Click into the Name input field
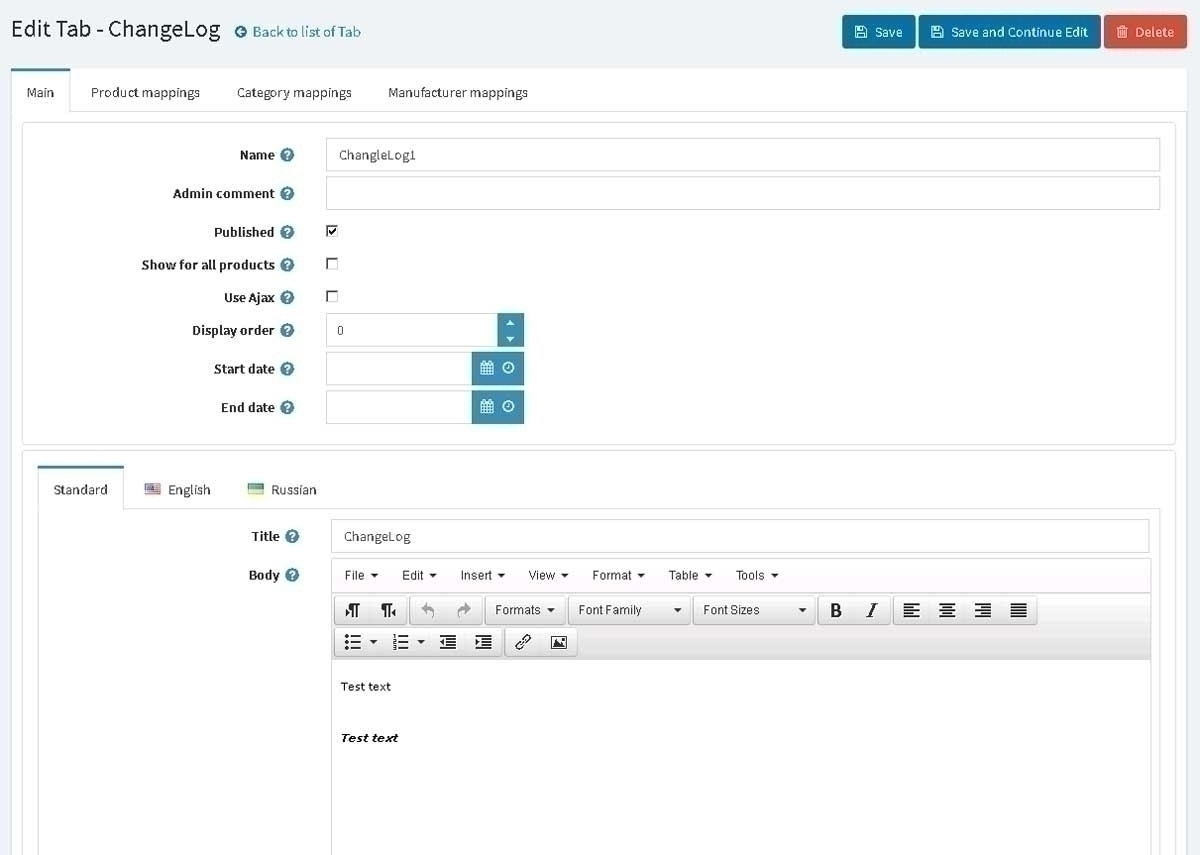This screenshot has width=1200, height=855. point(743,155)
